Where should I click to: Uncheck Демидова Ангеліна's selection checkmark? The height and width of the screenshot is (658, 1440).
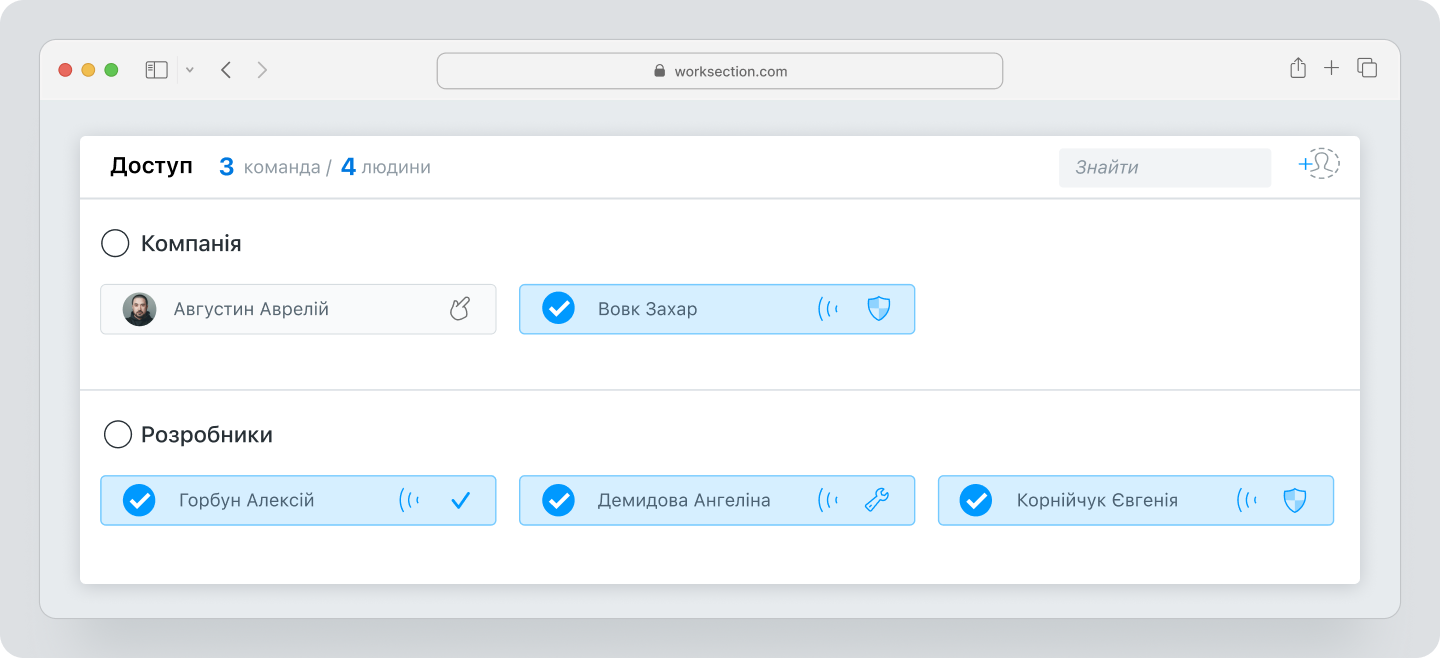(558, 500)
